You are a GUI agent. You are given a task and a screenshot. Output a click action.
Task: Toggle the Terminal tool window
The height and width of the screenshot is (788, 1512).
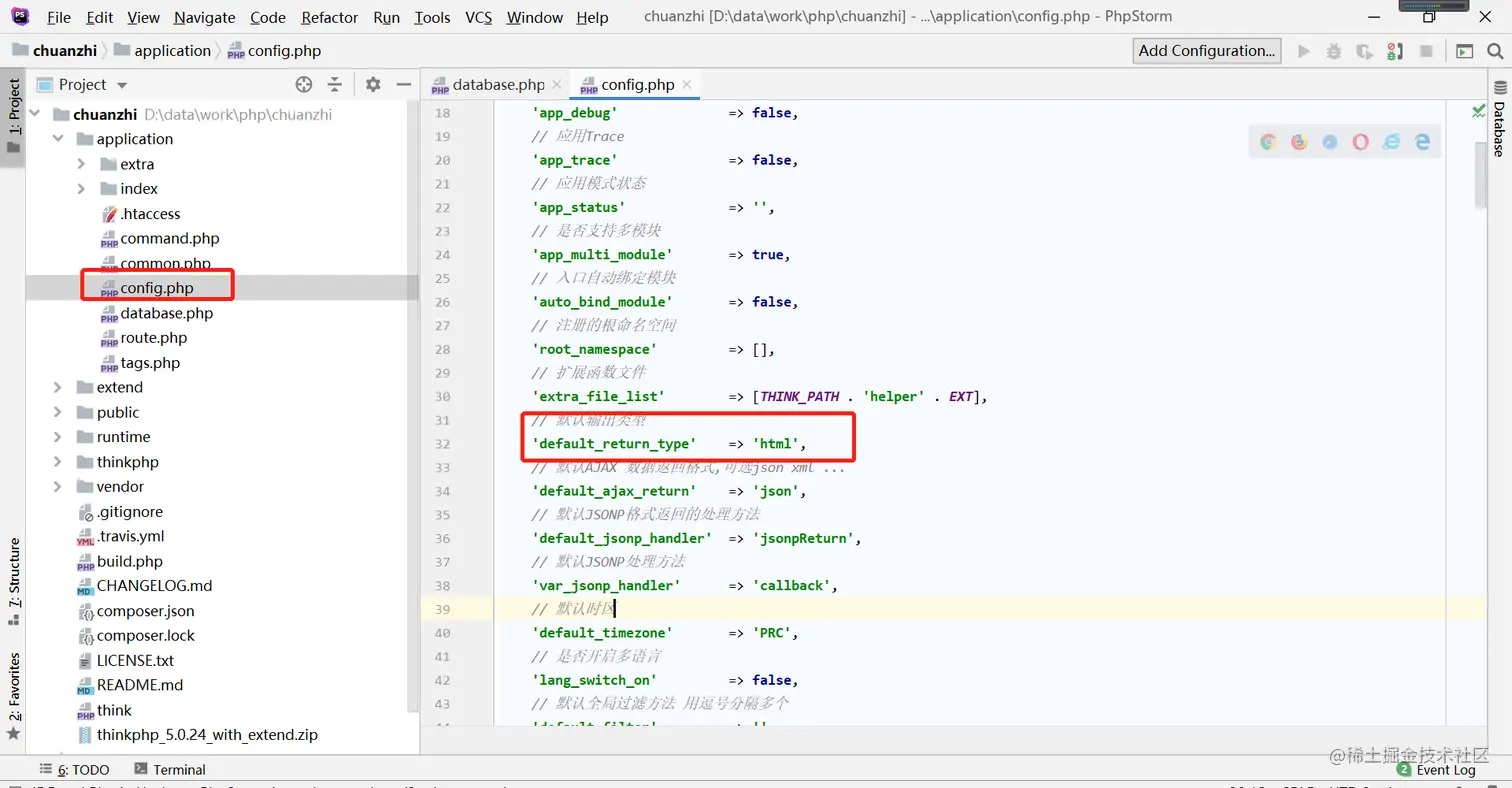tap(169, 769)
